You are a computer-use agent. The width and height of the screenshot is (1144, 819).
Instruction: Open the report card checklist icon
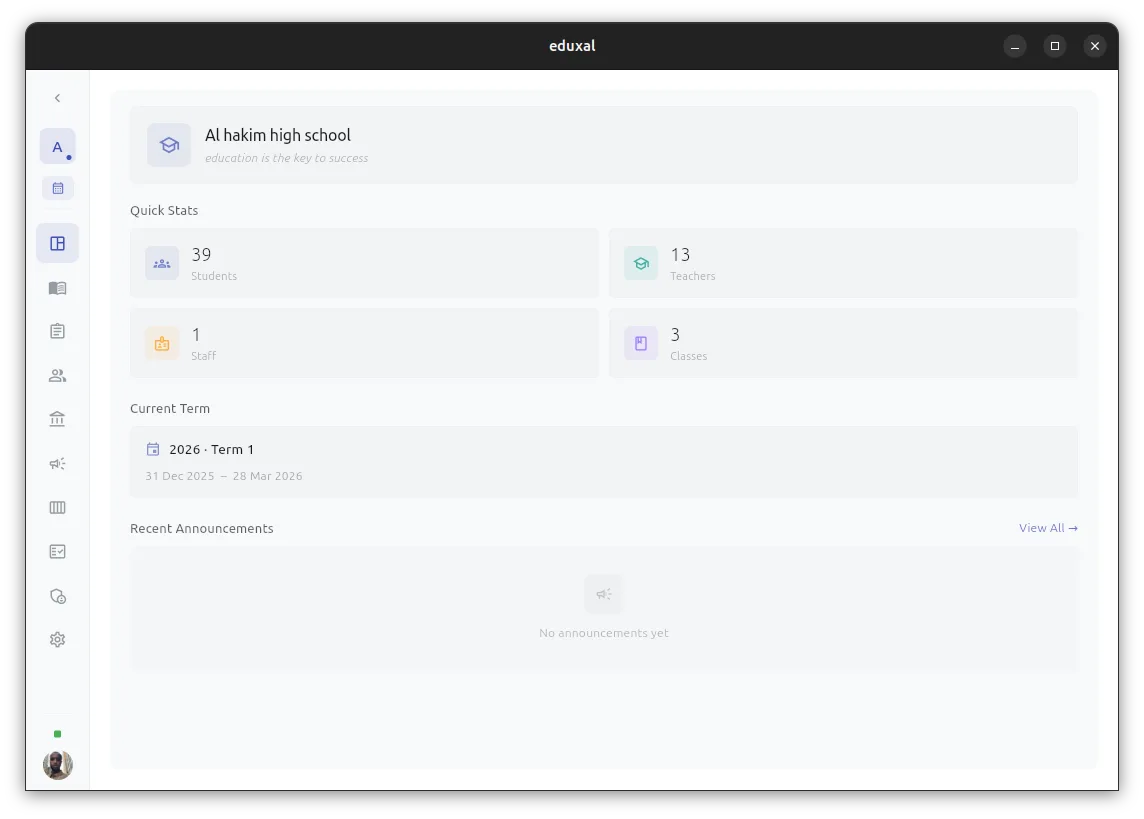pyautogui.click(x=57, y=551)
